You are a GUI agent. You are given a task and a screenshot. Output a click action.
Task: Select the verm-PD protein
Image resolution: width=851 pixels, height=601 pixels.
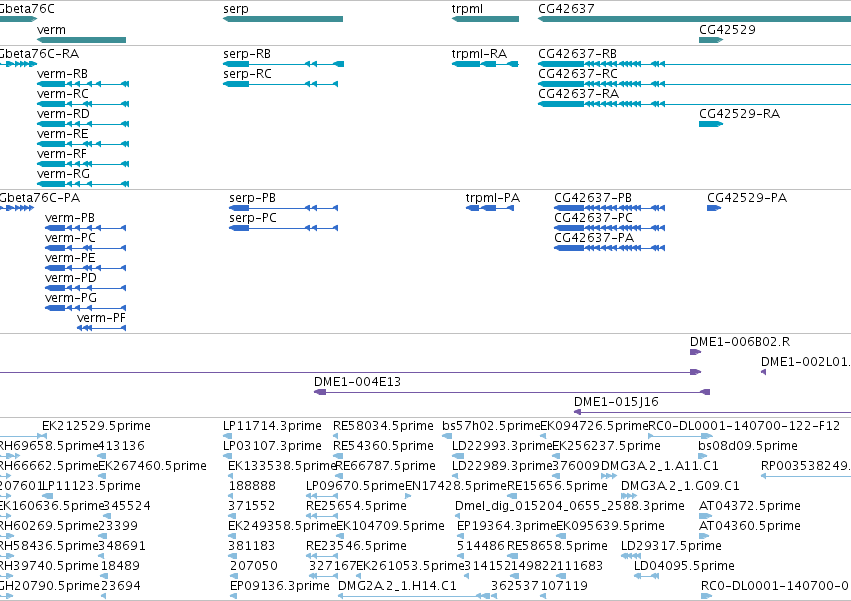click(x=86, y=288)
